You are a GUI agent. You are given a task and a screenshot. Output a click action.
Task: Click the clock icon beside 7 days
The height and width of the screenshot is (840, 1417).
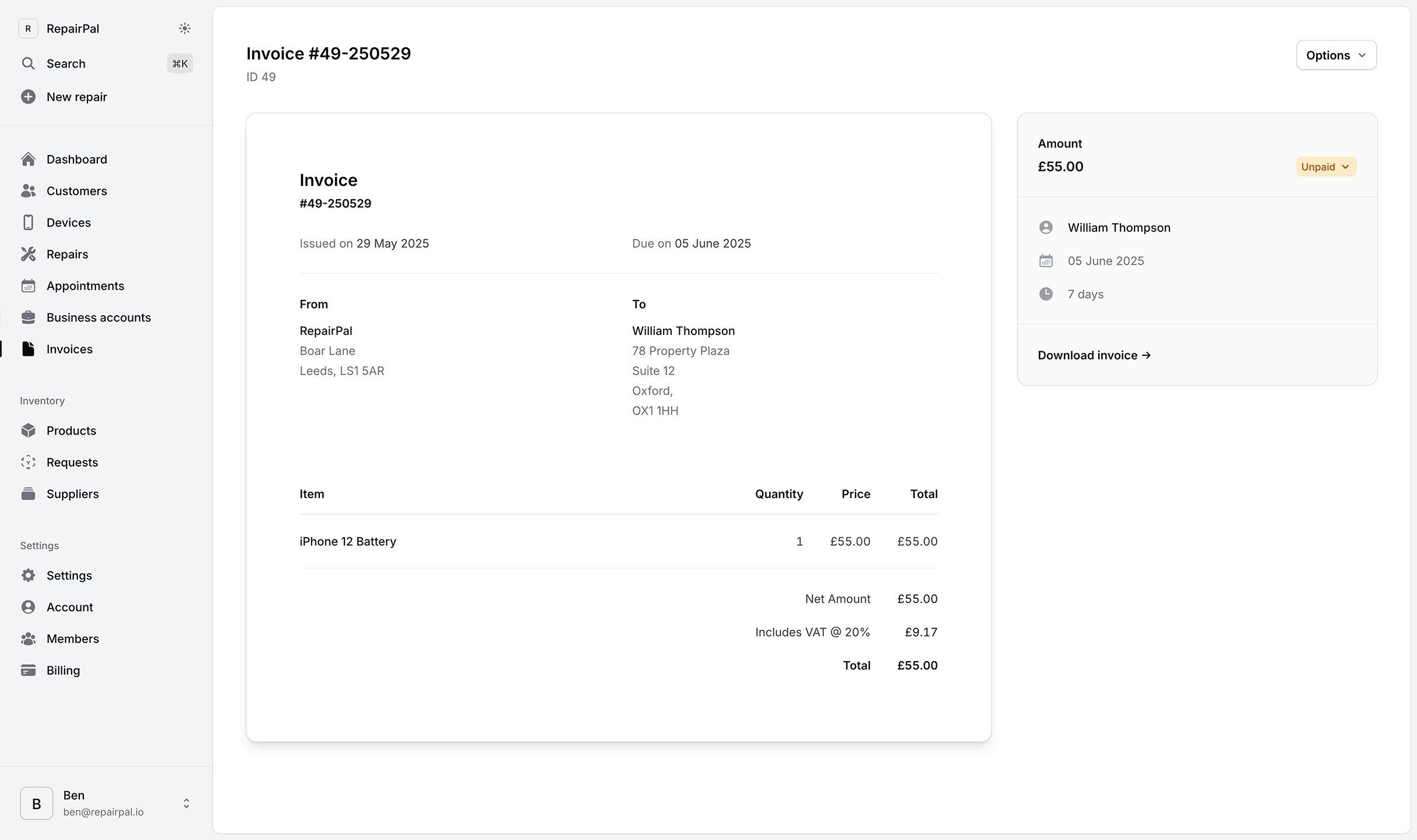point(1046,294)
